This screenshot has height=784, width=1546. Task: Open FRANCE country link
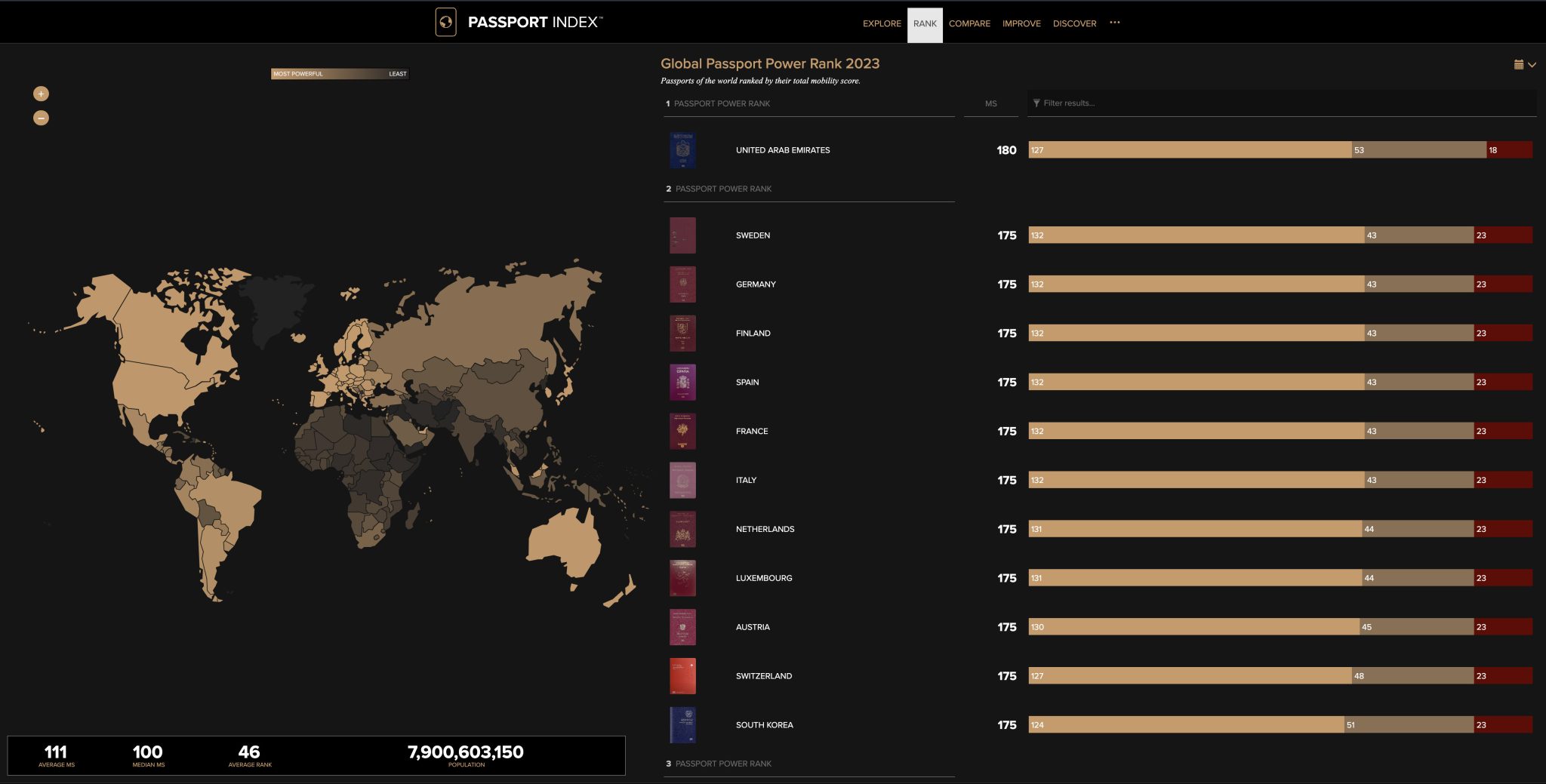752,432
